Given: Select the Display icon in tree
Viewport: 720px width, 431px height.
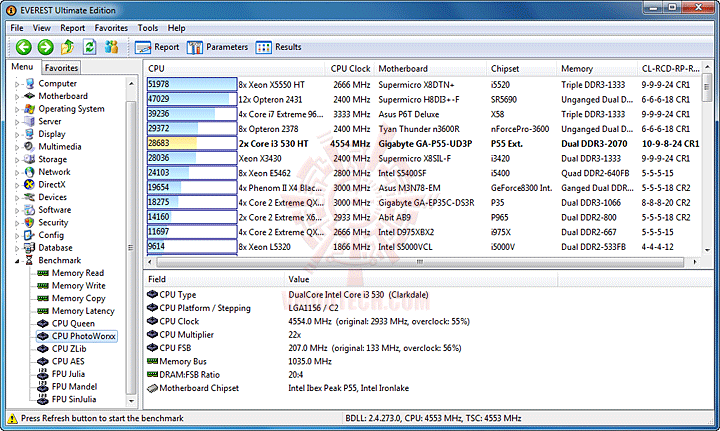Looking at the screenshot, I should [x=30, y=134].
